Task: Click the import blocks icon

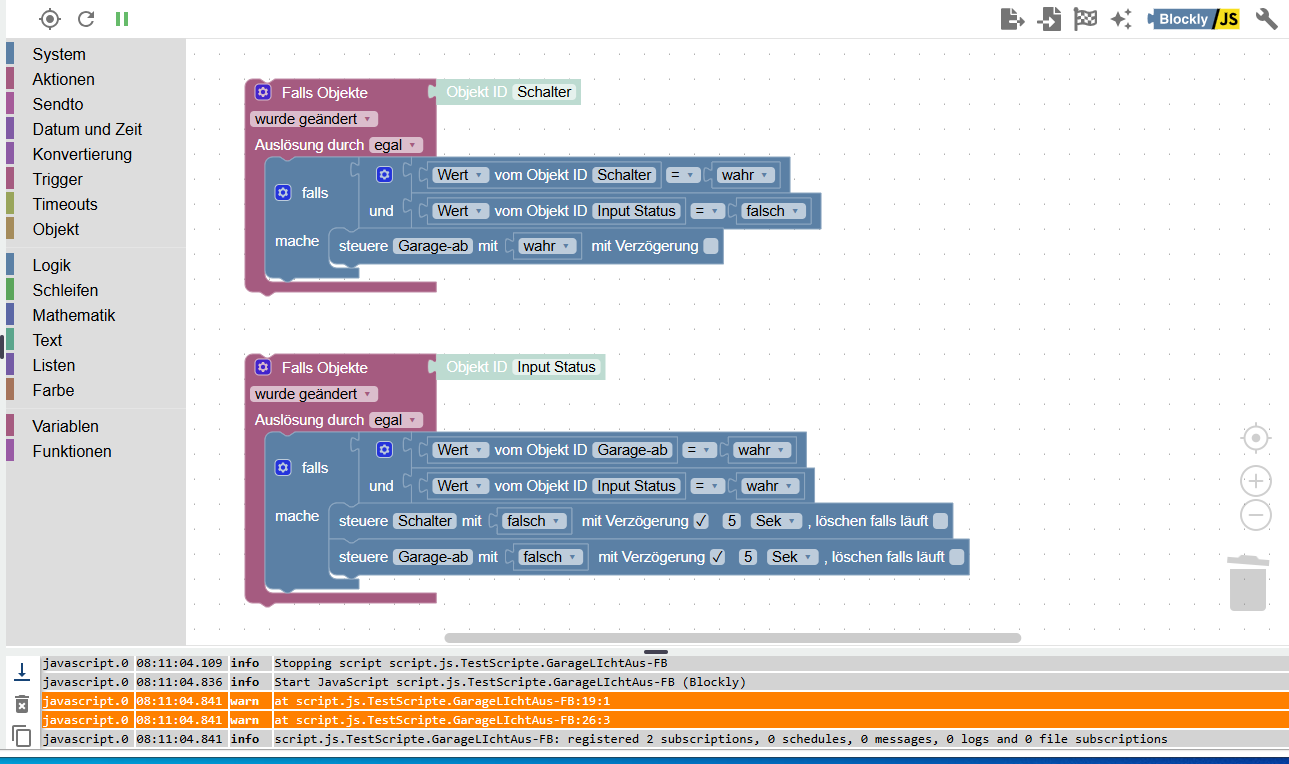Action: click(x=1049, y=18)
